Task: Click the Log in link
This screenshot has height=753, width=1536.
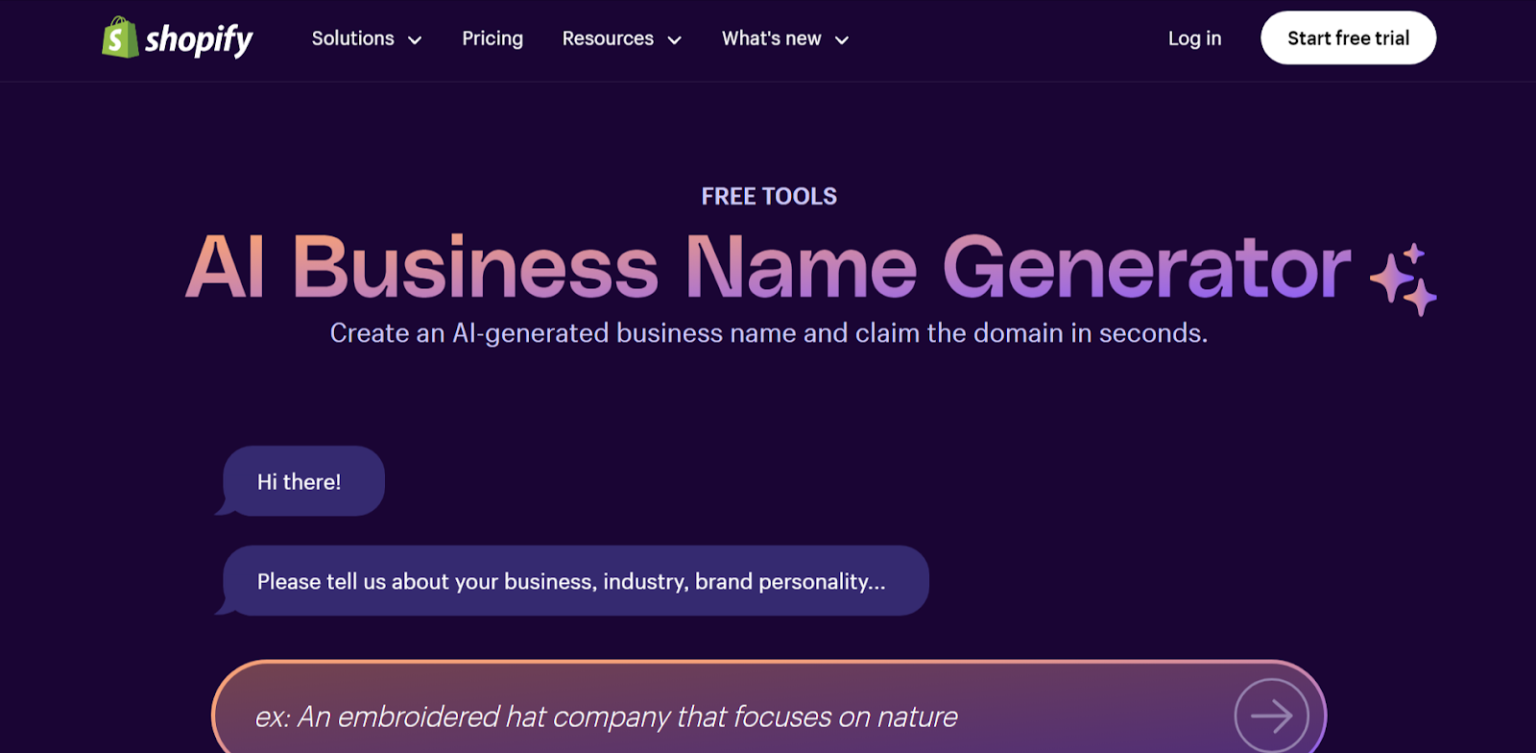Action: 1194,38
